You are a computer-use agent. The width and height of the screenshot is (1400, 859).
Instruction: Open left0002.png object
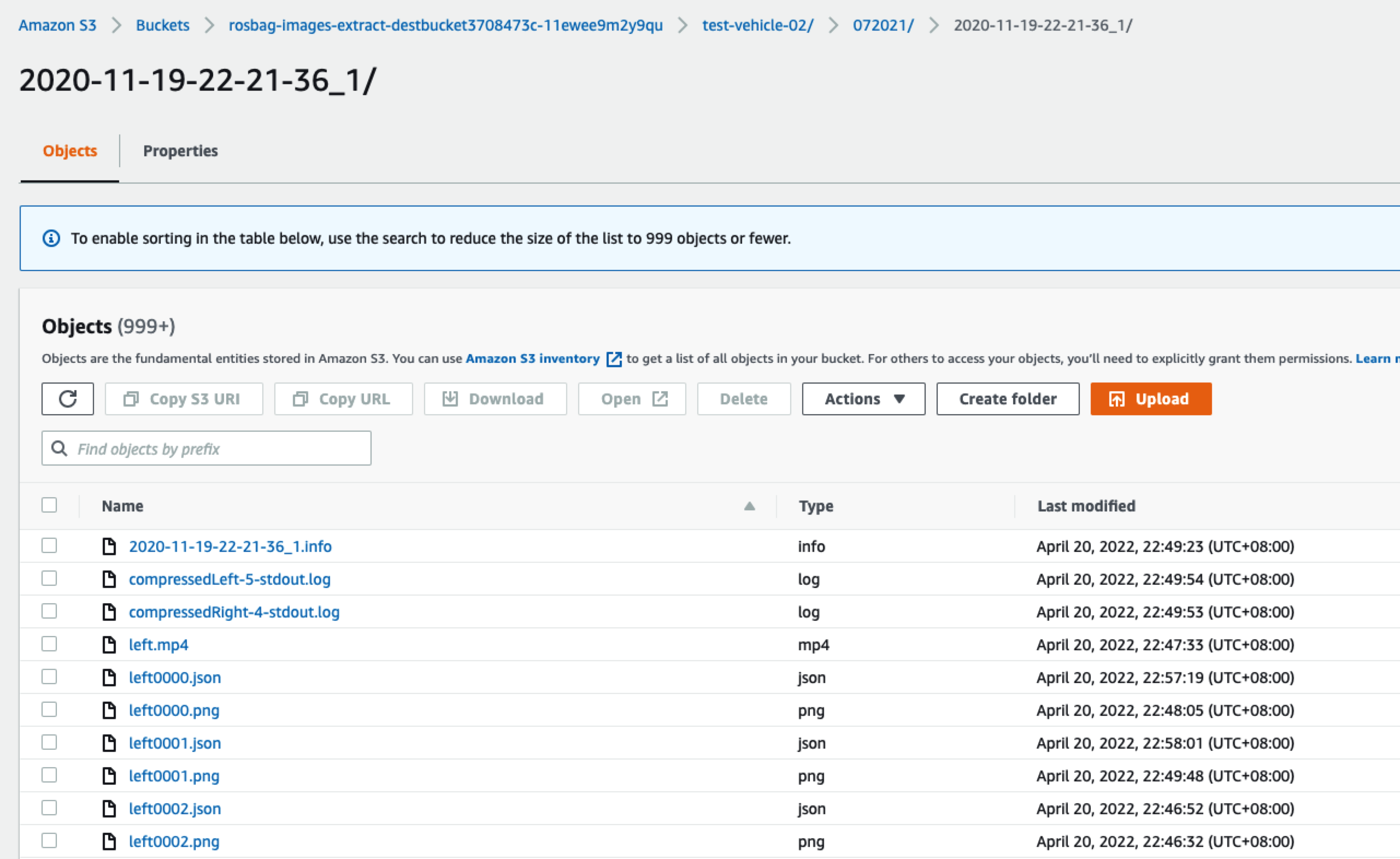pos(174,841)
